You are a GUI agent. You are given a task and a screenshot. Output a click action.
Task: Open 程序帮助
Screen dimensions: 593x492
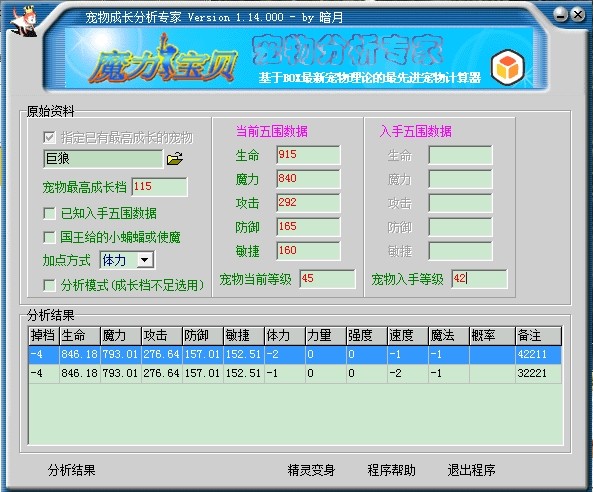[391, 470]
